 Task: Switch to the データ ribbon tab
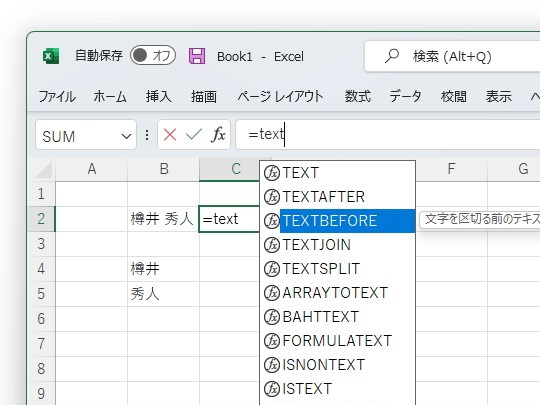click(405, 96)
